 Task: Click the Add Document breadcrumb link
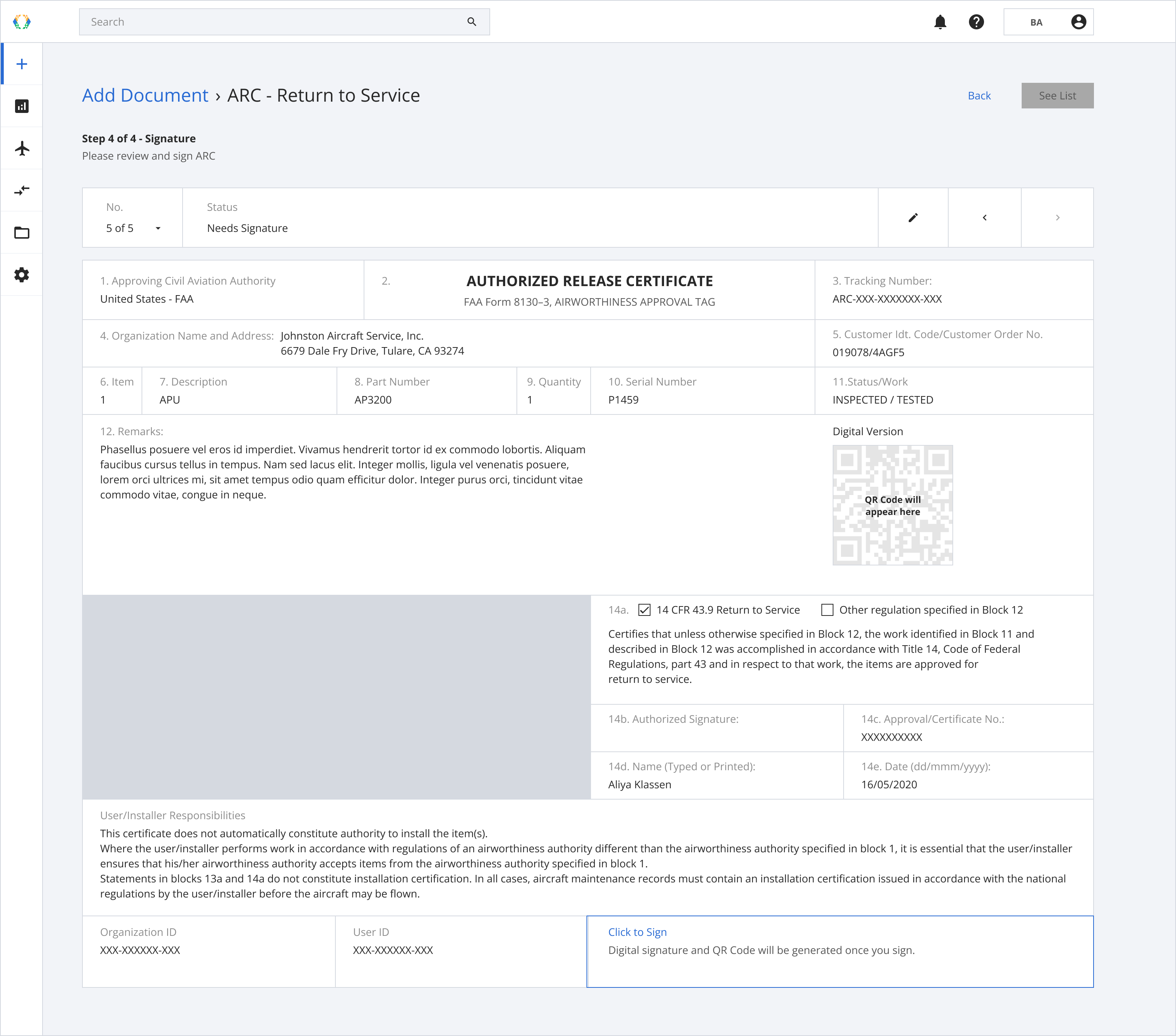[x=144, y=95]
